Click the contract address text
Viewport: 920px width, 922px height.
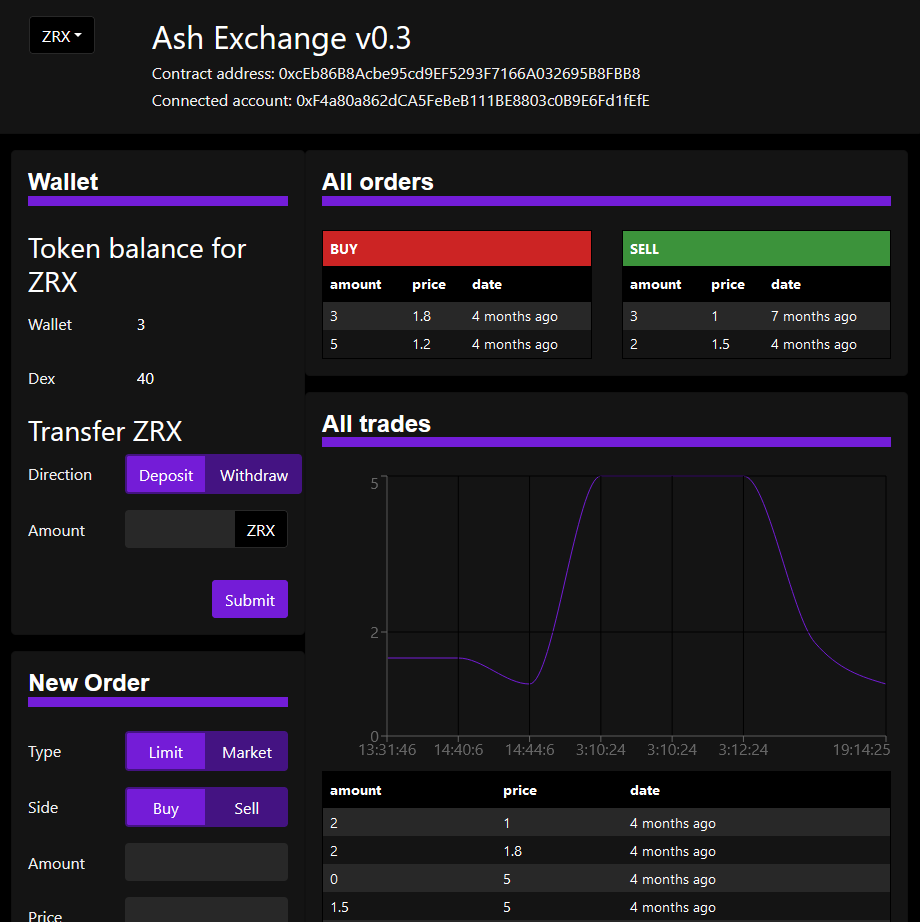coord(459,74)
